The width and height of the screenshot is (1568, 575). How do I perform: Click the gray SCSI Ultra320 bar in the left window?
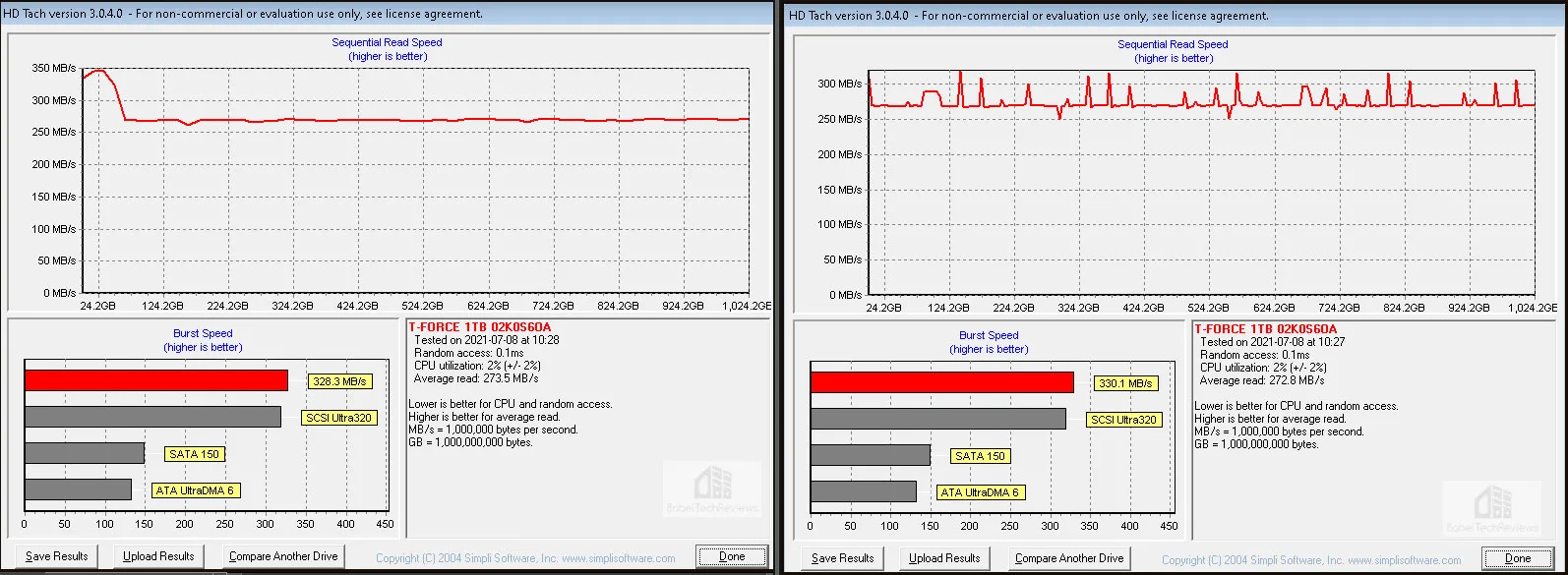click(x=152, y=417)
